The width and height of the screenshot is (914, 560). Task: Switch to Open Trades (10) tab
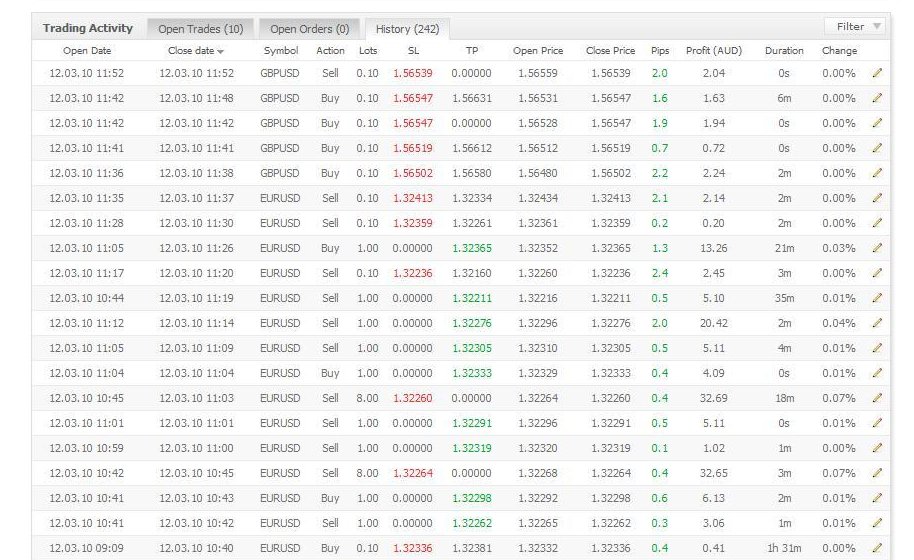pyautogui.click(x=200, y=29)
